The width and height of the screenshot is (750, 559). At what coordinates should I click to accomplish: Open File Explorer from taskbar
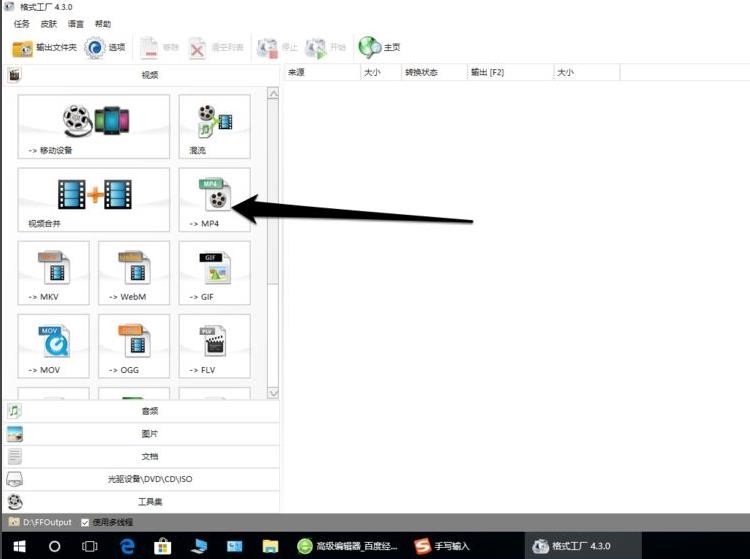coord(270,546)
